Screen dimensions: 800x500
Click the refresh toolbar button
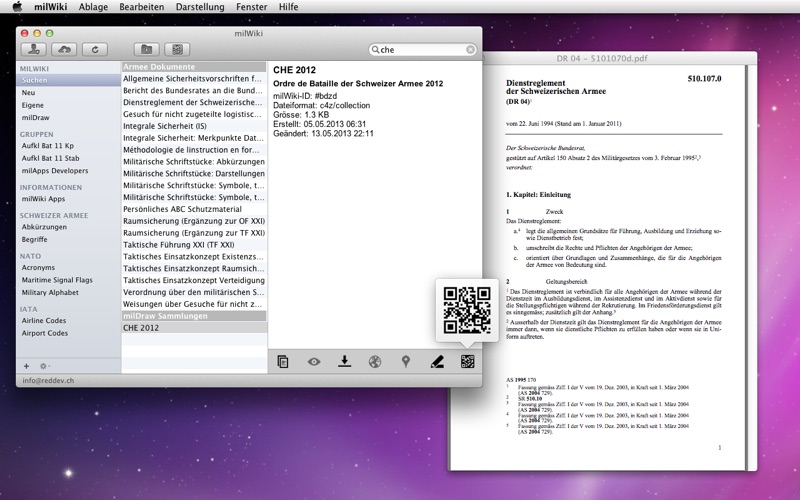pos(95,49)
